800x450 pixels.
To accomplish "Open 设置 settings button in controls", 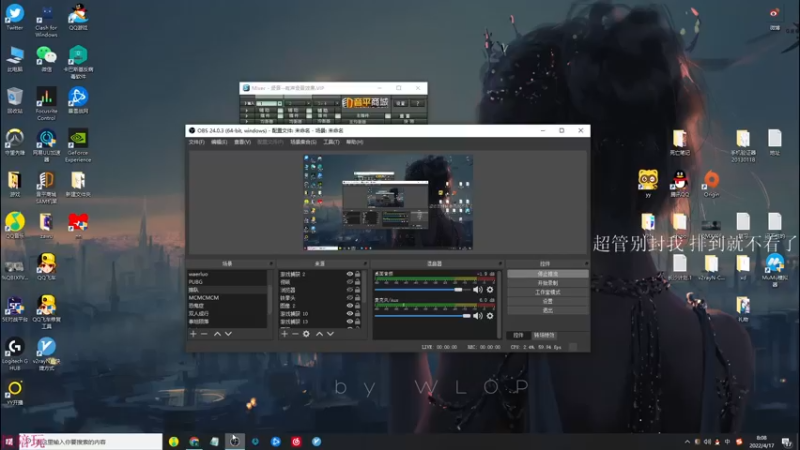I will click(547, 302).
